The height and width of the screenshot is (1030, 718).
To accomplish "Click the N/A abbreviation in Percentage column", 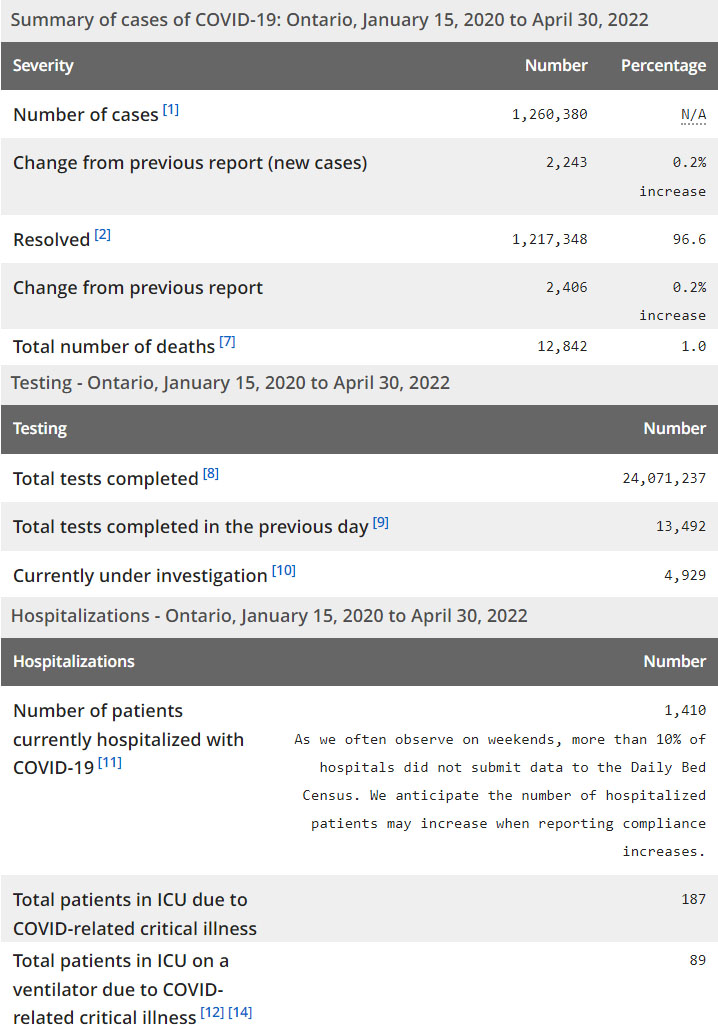I will [693, 114].
